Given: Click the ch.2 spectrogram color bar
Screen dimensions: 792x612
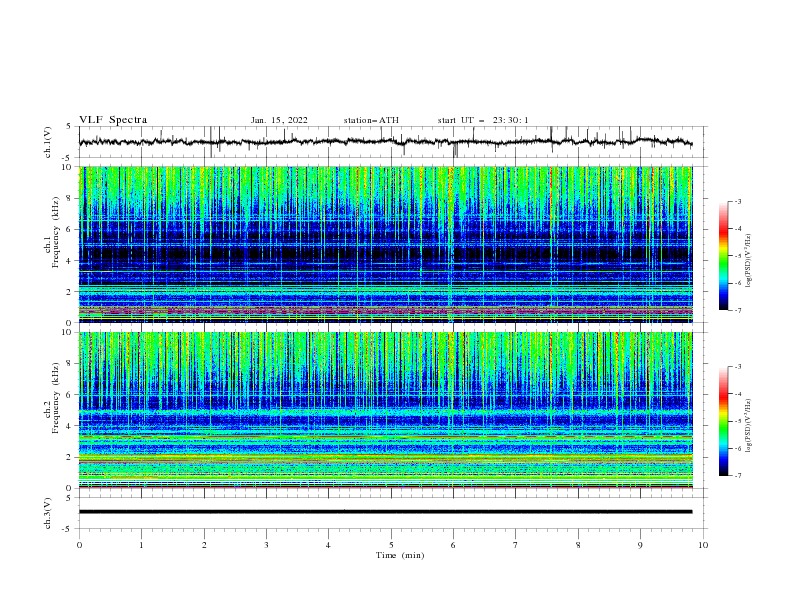Looking at the screenshot, I should click(723, 421).
